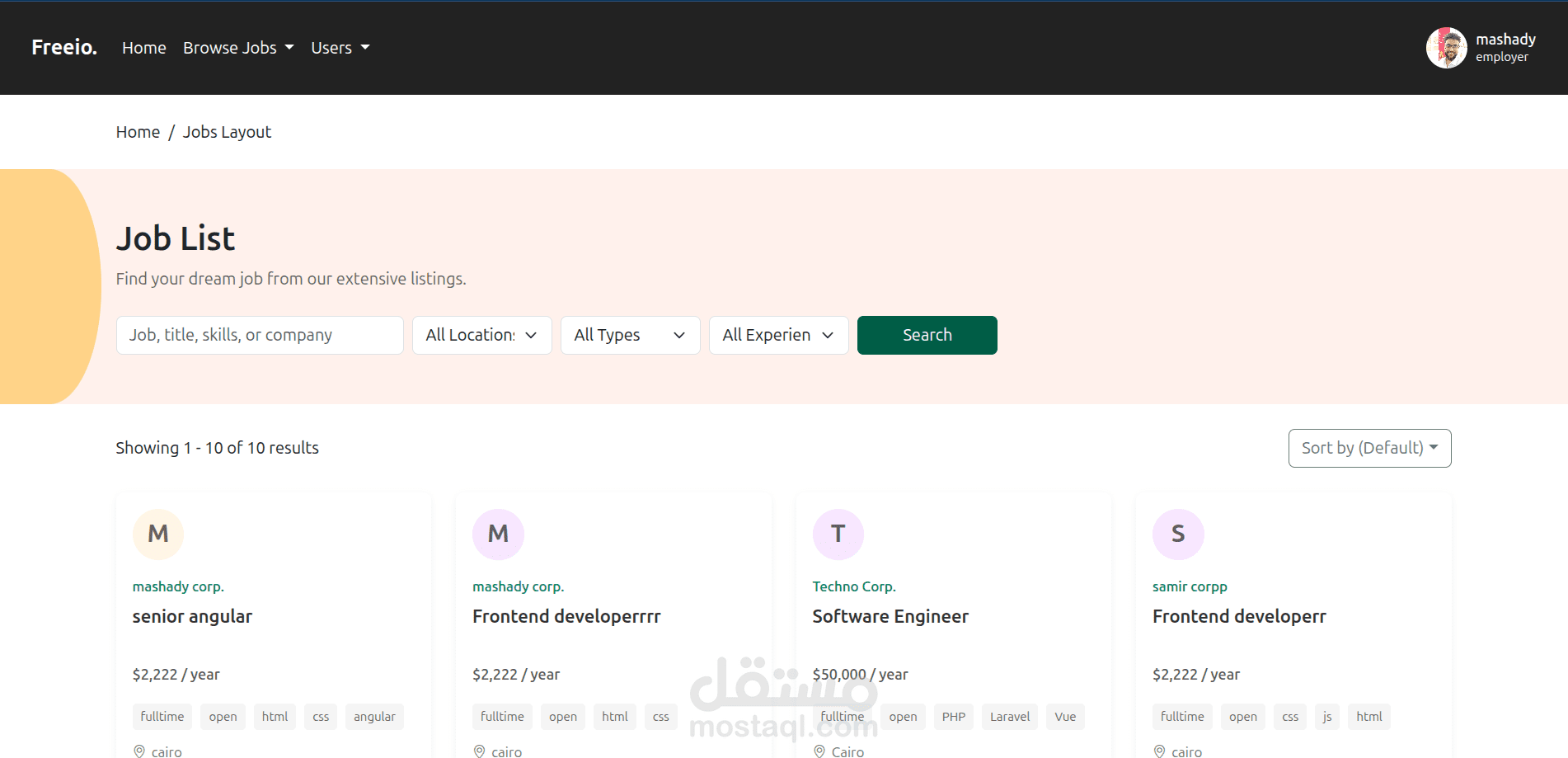Click the fulltime tag on senior angular
Screen dimensions: 1568x758
click(162, 717)
